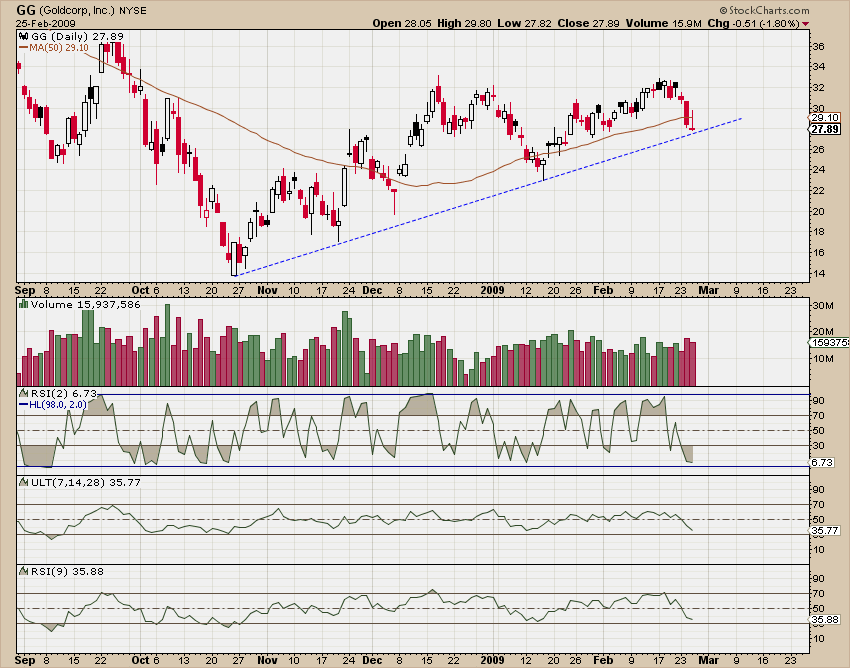The width and height of the screenshot is (850, 668).
Task: Click the Mar label on the bottom date axis
Action: pyautogui.click(x=708, y=660)
